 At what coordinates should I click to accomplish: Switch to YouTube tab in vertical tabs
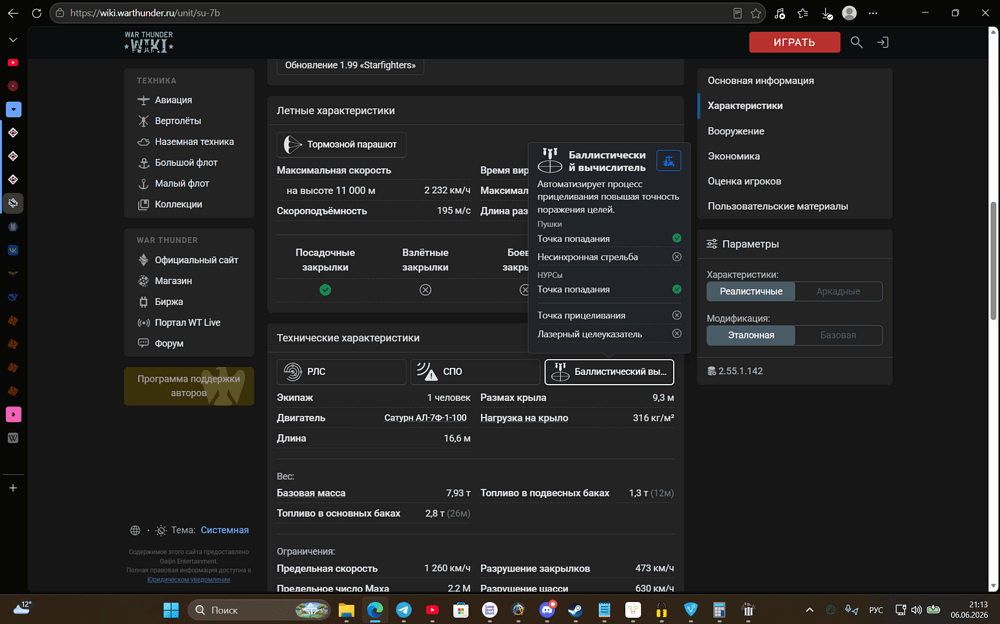point(13,63)
